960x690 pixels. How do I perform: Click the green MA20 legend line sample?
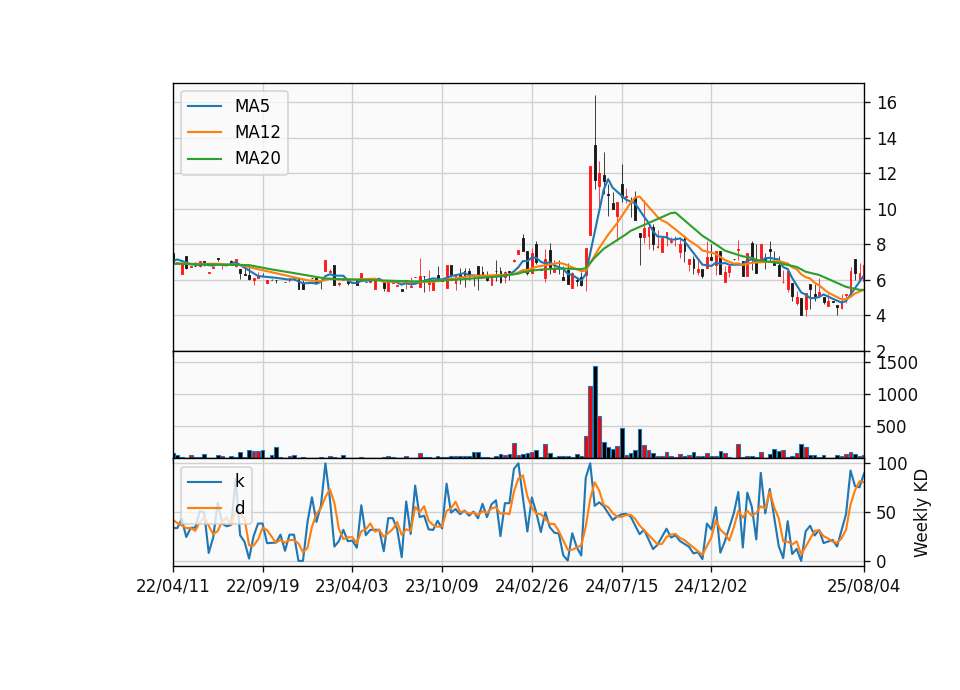tap(204, 158)
